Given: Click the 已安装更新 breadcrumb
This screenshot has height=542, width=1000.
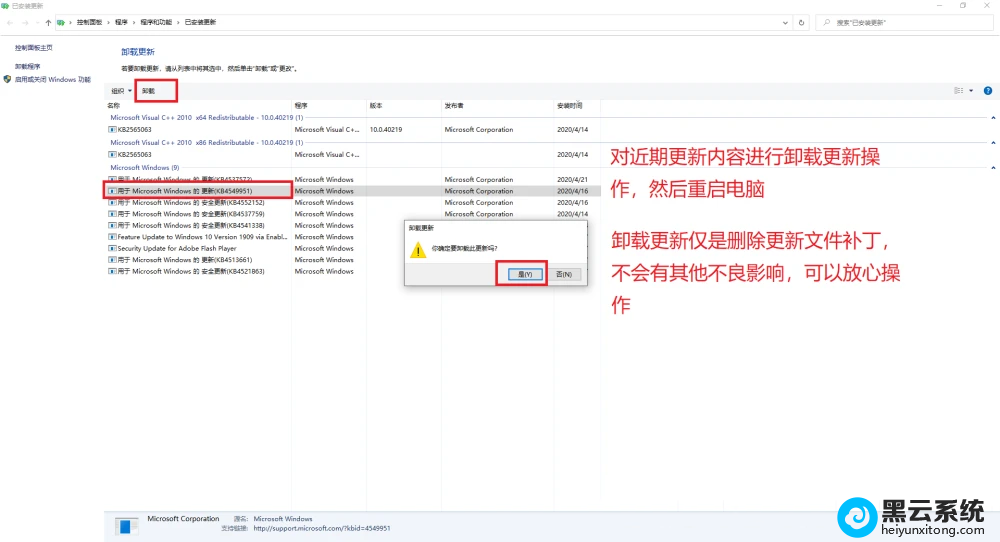Looking at the screenshot, I should [200, 22].
